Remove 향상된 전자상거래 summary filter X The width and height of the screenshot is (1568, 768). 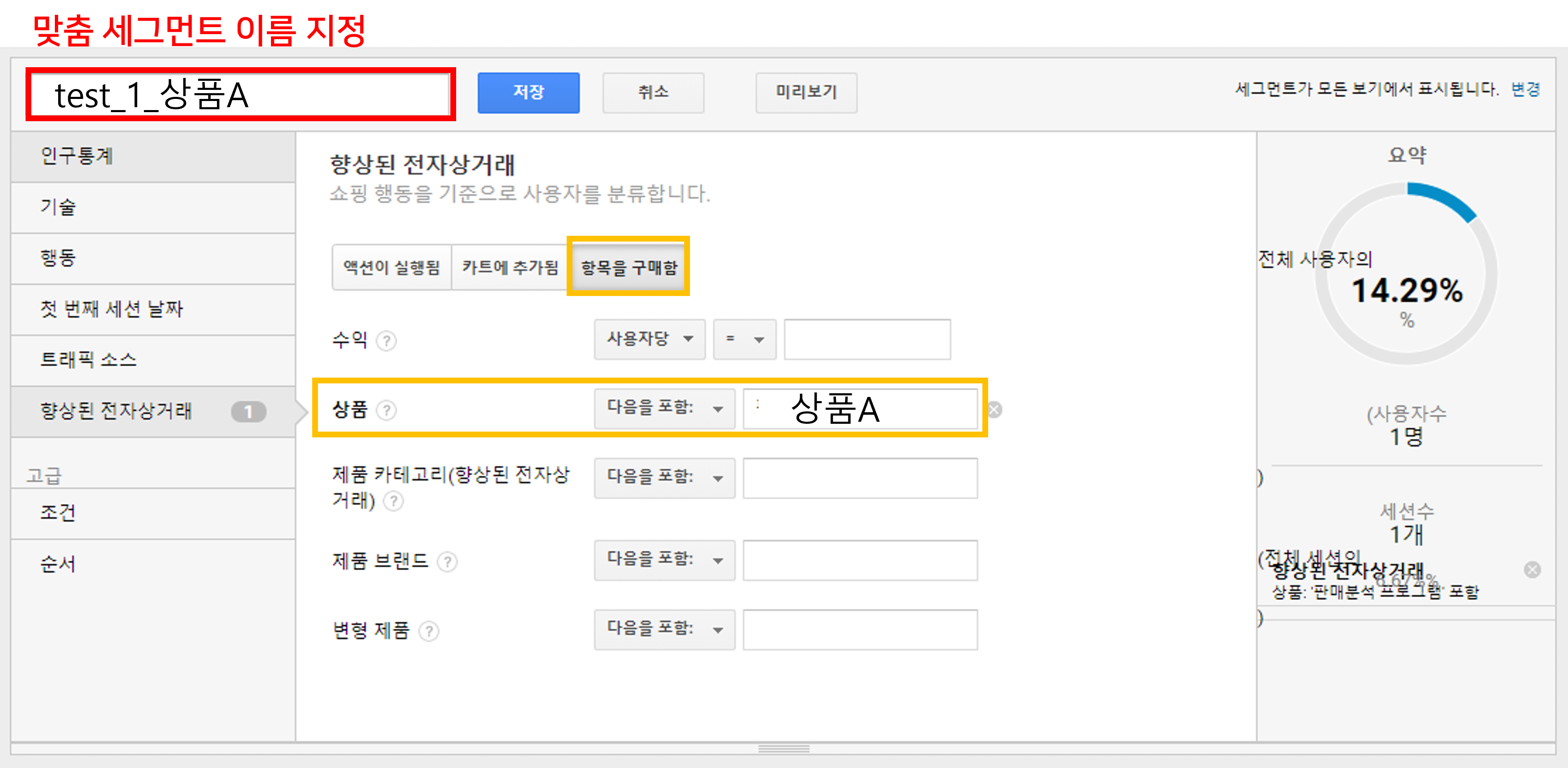pyautogui.click(x=1532, y=570)
